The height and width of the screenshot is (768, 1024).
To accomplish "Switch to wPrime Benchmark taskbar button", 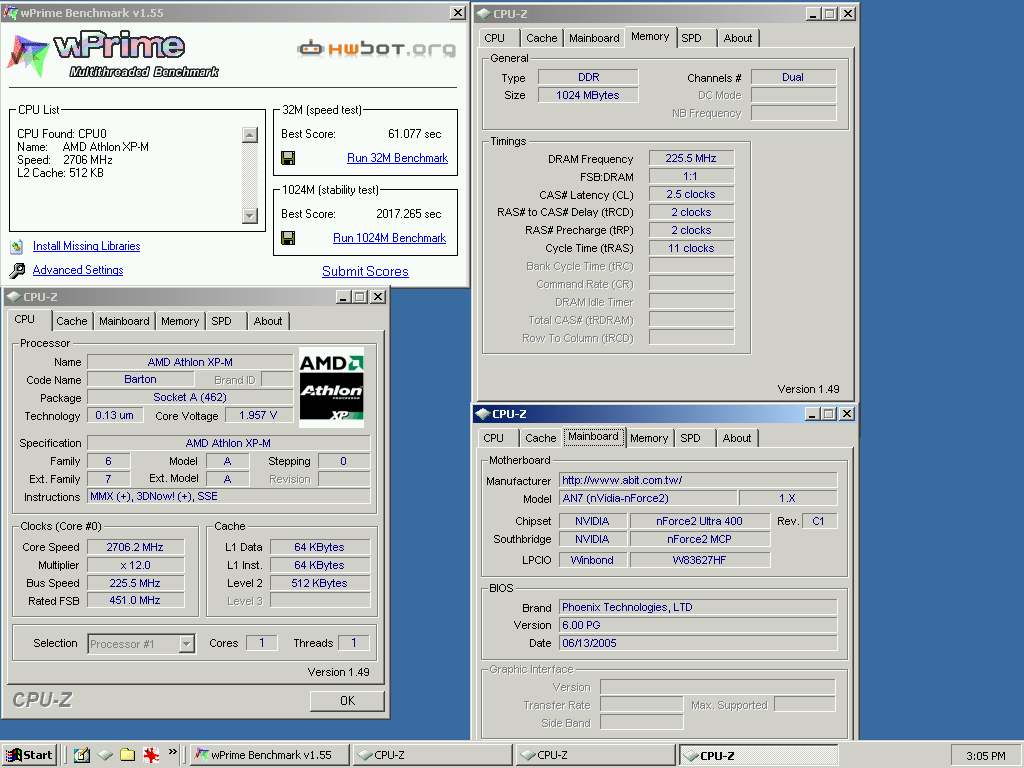I will (x=270, y=755).
